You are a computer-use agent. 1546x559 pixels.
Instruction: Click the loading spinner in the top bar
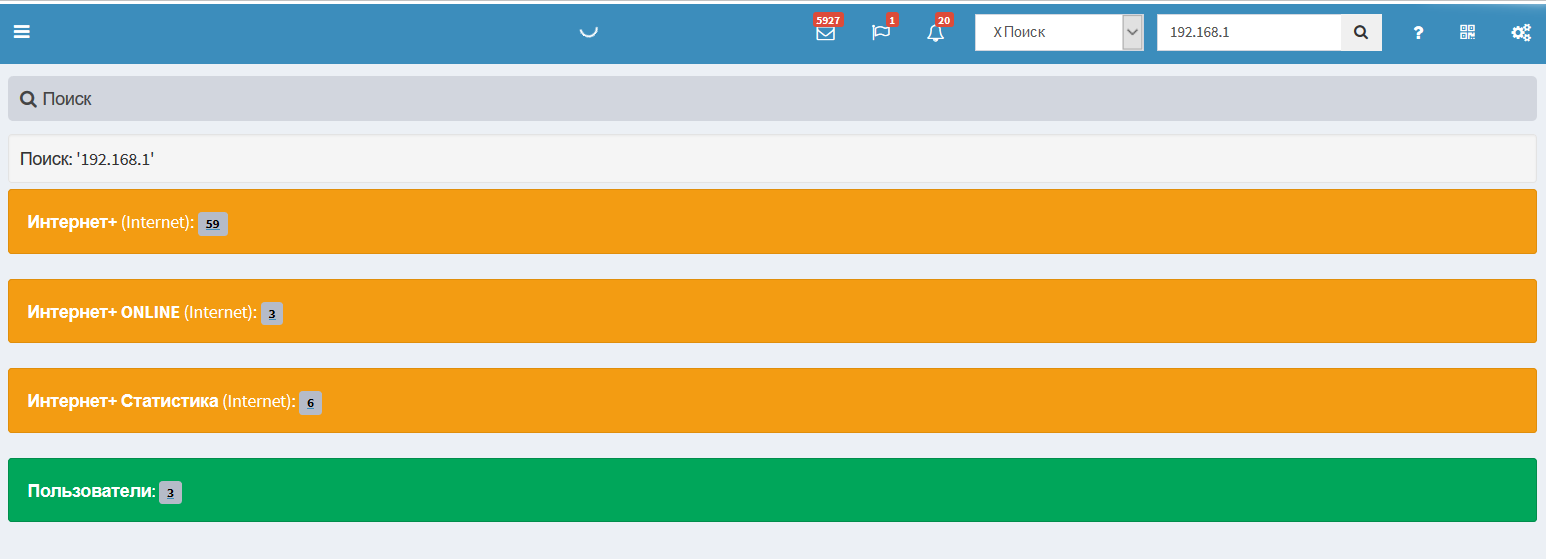589,30
